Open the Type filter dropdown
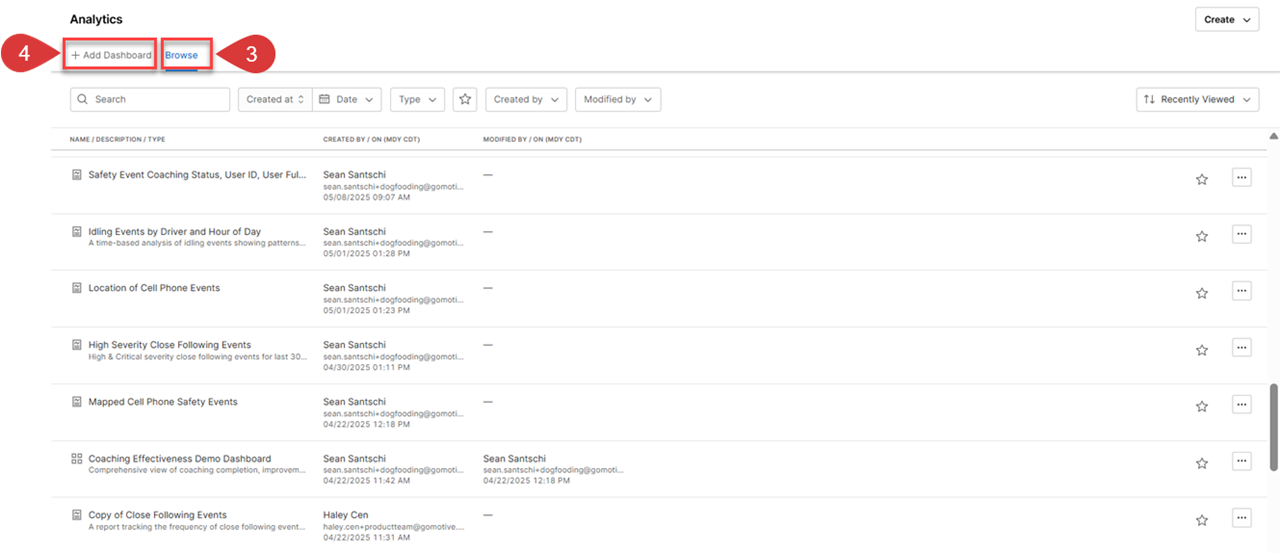Image resolution: width=1280 pixels, height=553 pixels. click(417, 99)
